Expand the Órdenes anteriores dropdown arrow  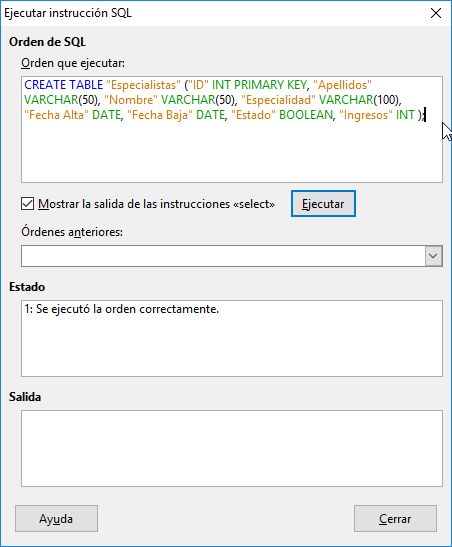click(434, 256)
